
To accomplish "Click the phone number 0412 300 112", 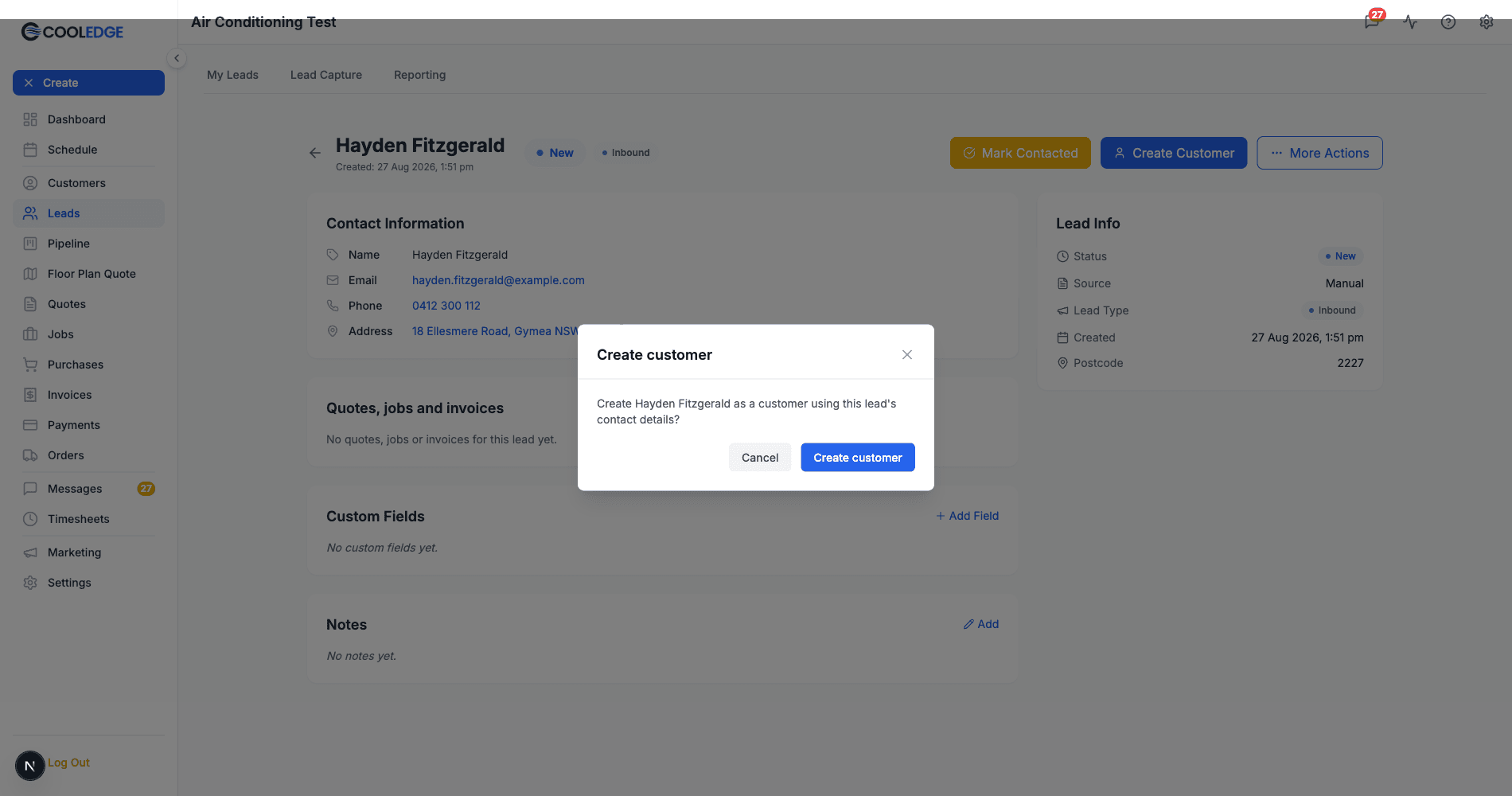I will (446, 306).
